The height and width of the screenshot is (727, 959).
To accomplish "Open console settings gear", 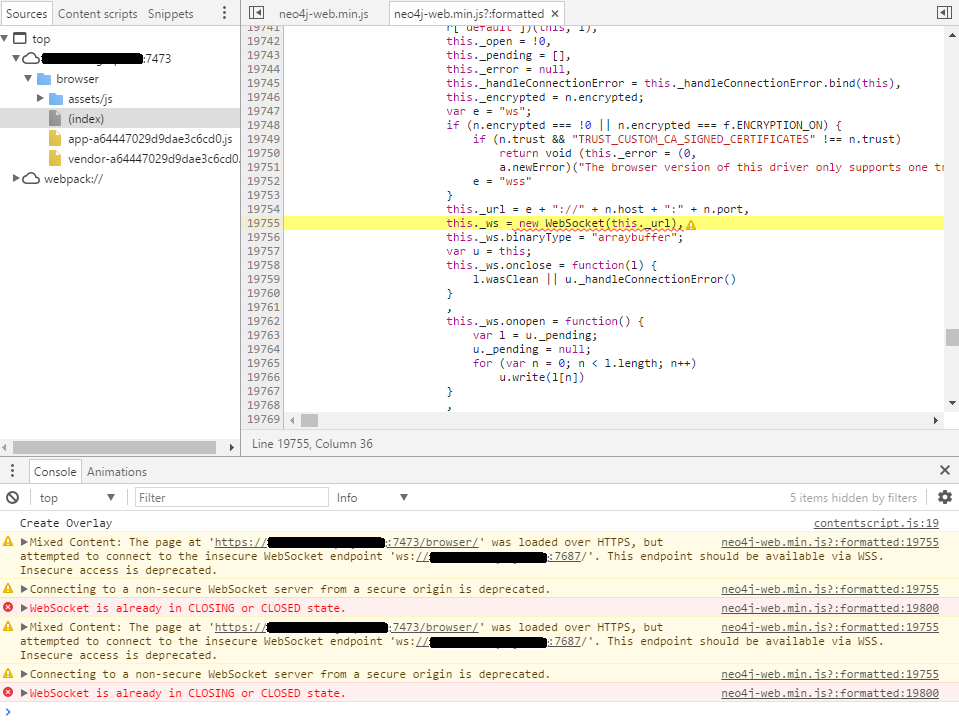I will click(944, 497).
